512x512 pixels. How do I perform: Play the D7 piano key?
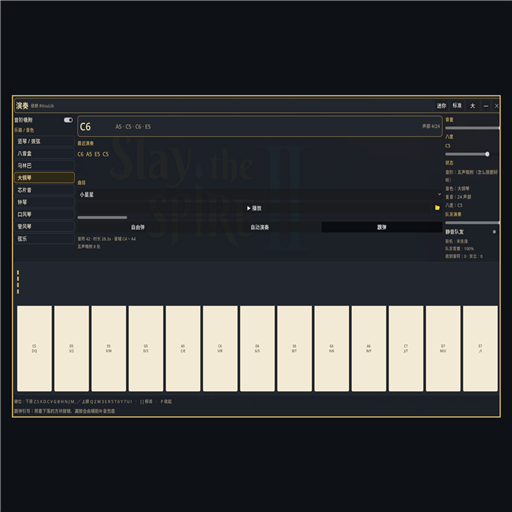(x=443, y=348)
